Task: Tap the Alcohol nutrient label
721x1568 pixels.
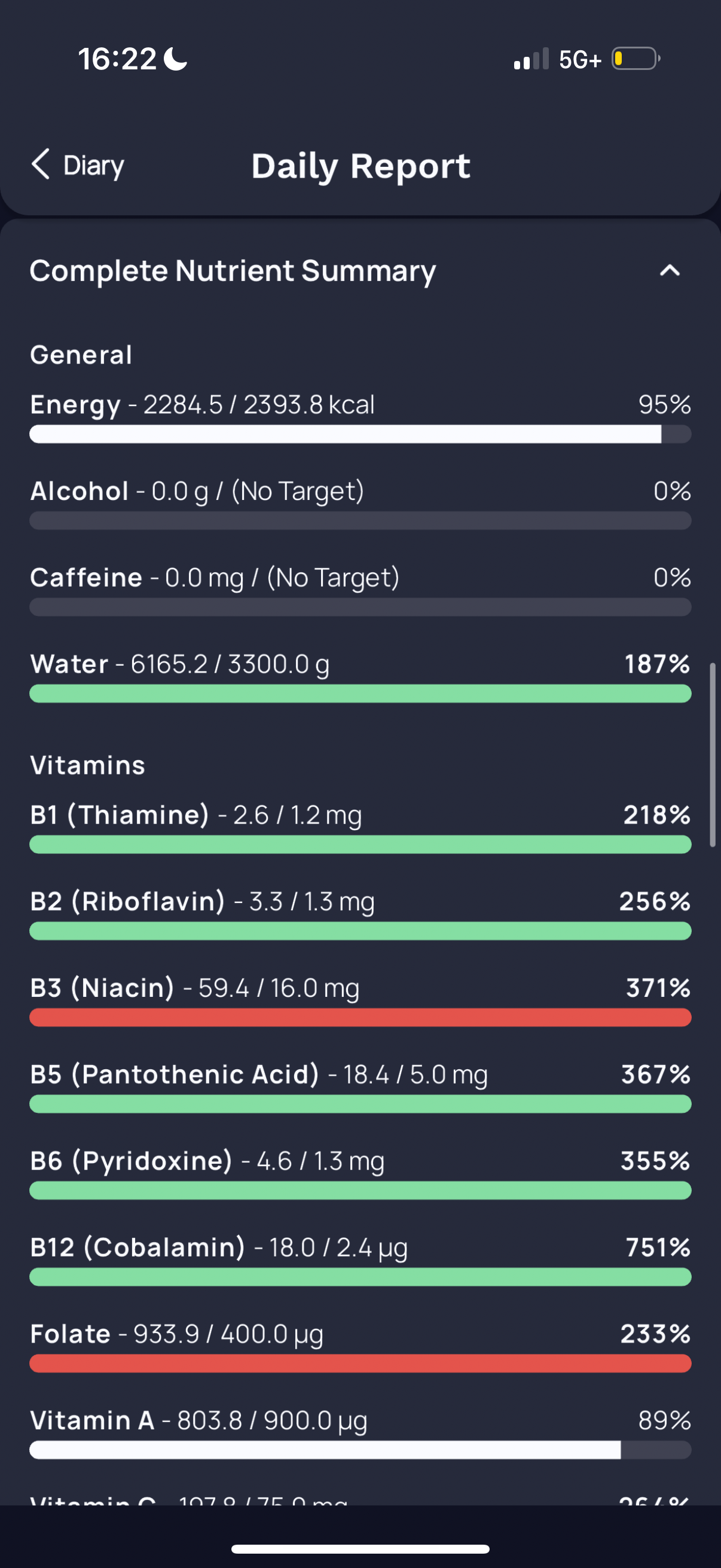Action: [80, 491]
